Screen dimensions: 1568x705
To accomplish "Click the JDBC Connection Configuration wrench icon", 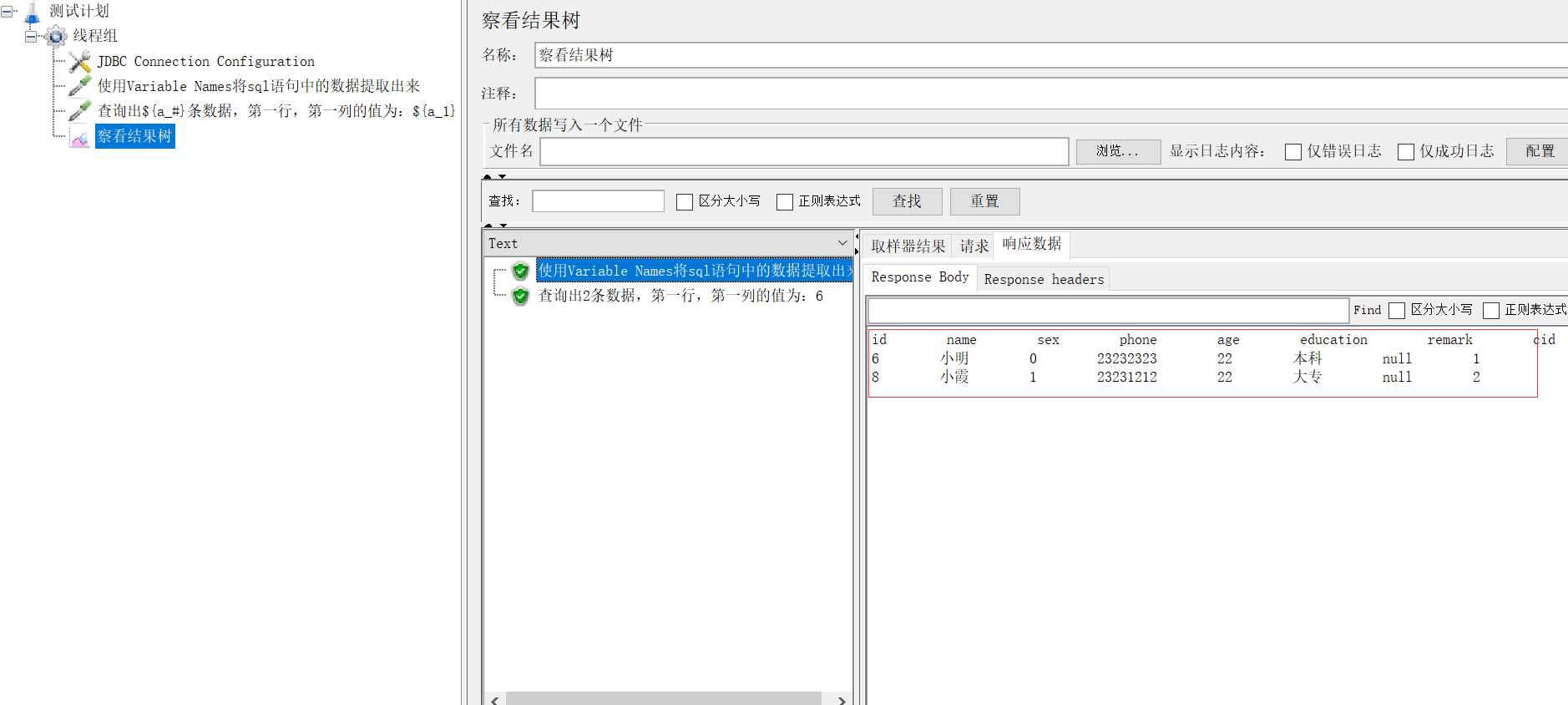I will pyautogui.click(x=79, y=61).
